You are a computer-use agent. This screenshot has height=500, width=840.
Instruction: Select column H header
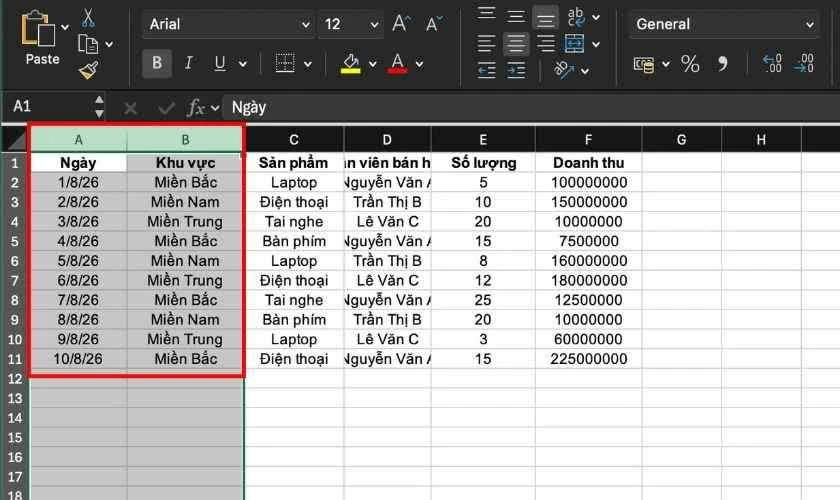761,140
